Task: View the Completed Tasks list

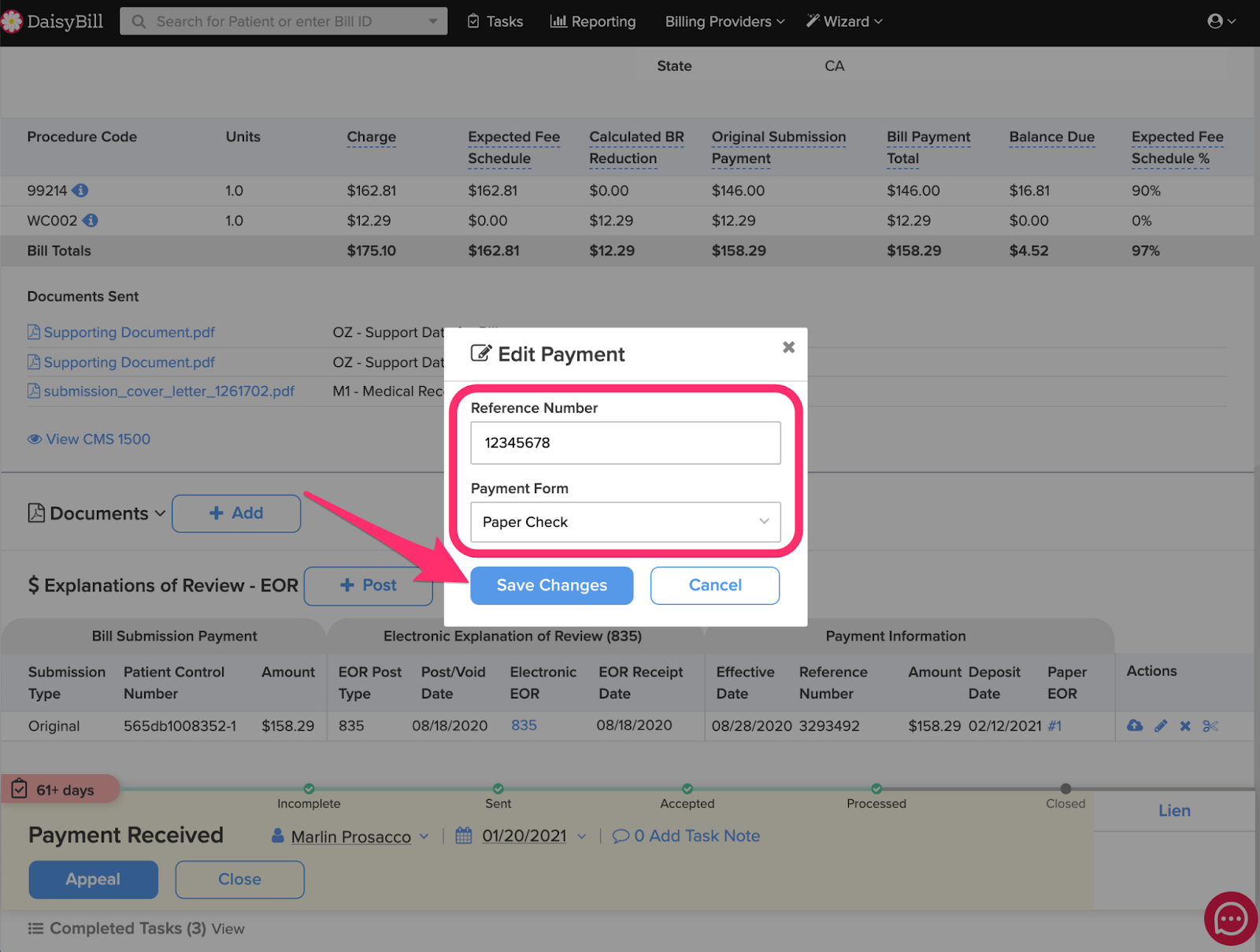Action: 228,929
